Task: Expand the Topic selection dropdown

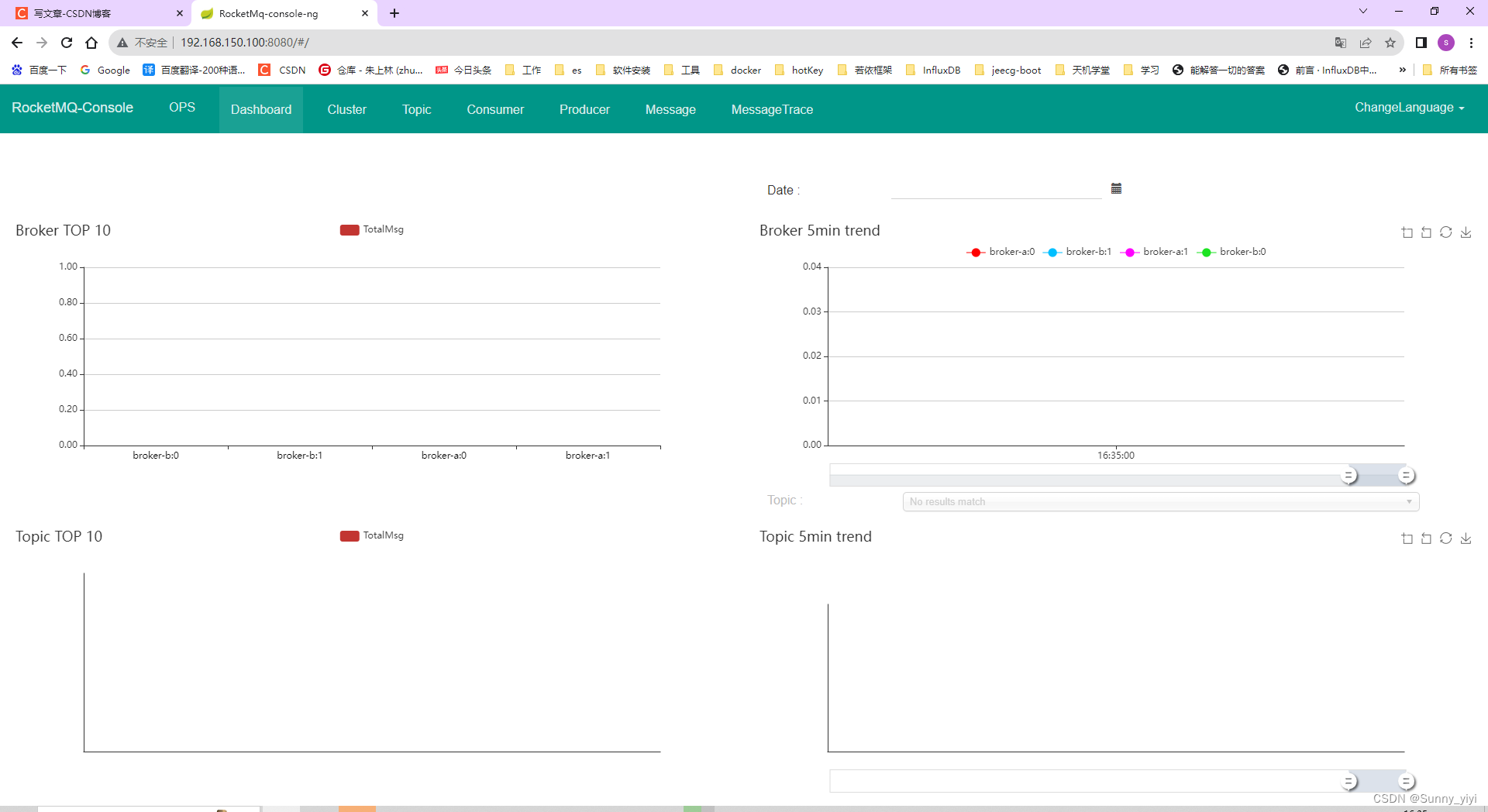Action: (x=1161, y=502)
